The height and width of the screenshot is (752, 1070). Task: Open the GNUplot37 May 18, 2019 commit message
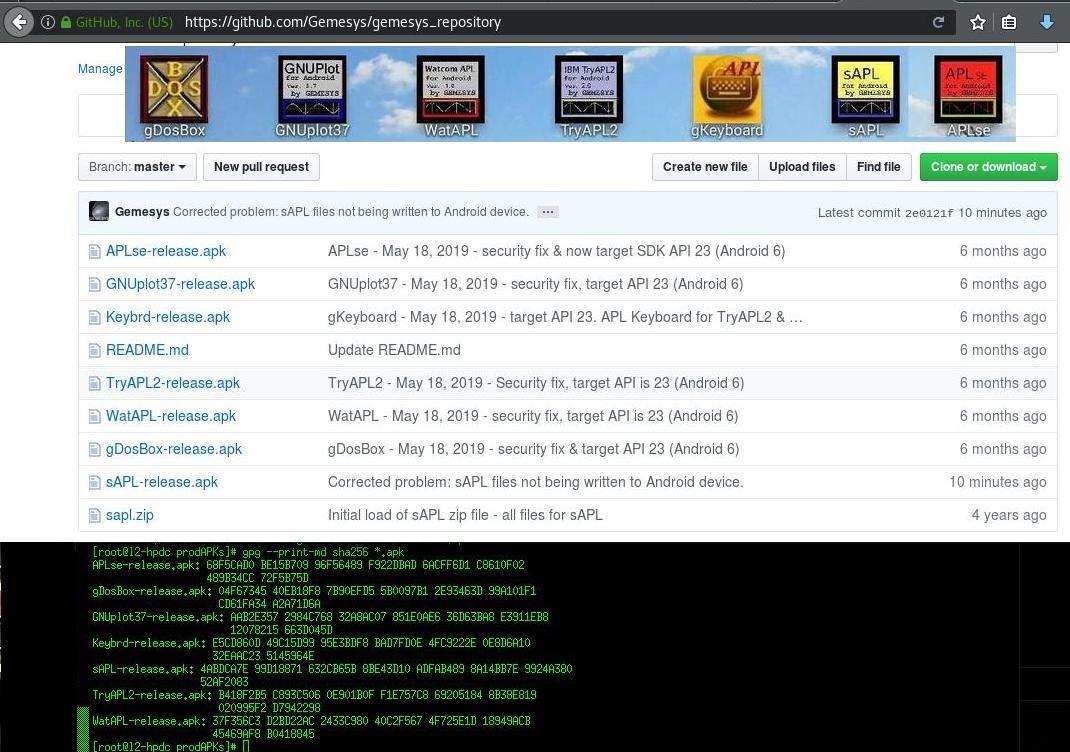(536, 284)
